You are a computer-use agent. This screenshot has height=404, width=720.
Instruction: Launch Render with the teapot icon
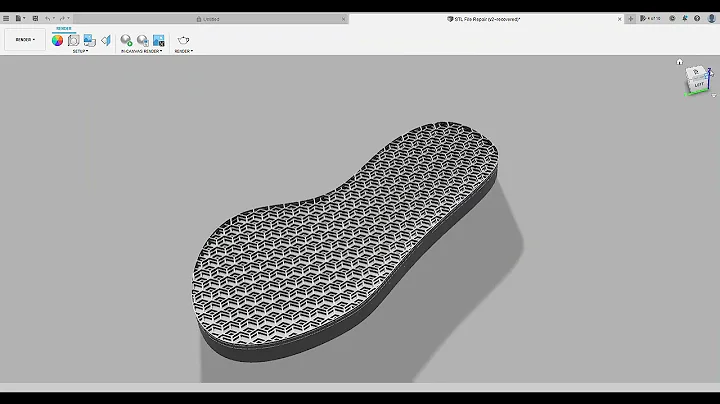coord(183,40)
